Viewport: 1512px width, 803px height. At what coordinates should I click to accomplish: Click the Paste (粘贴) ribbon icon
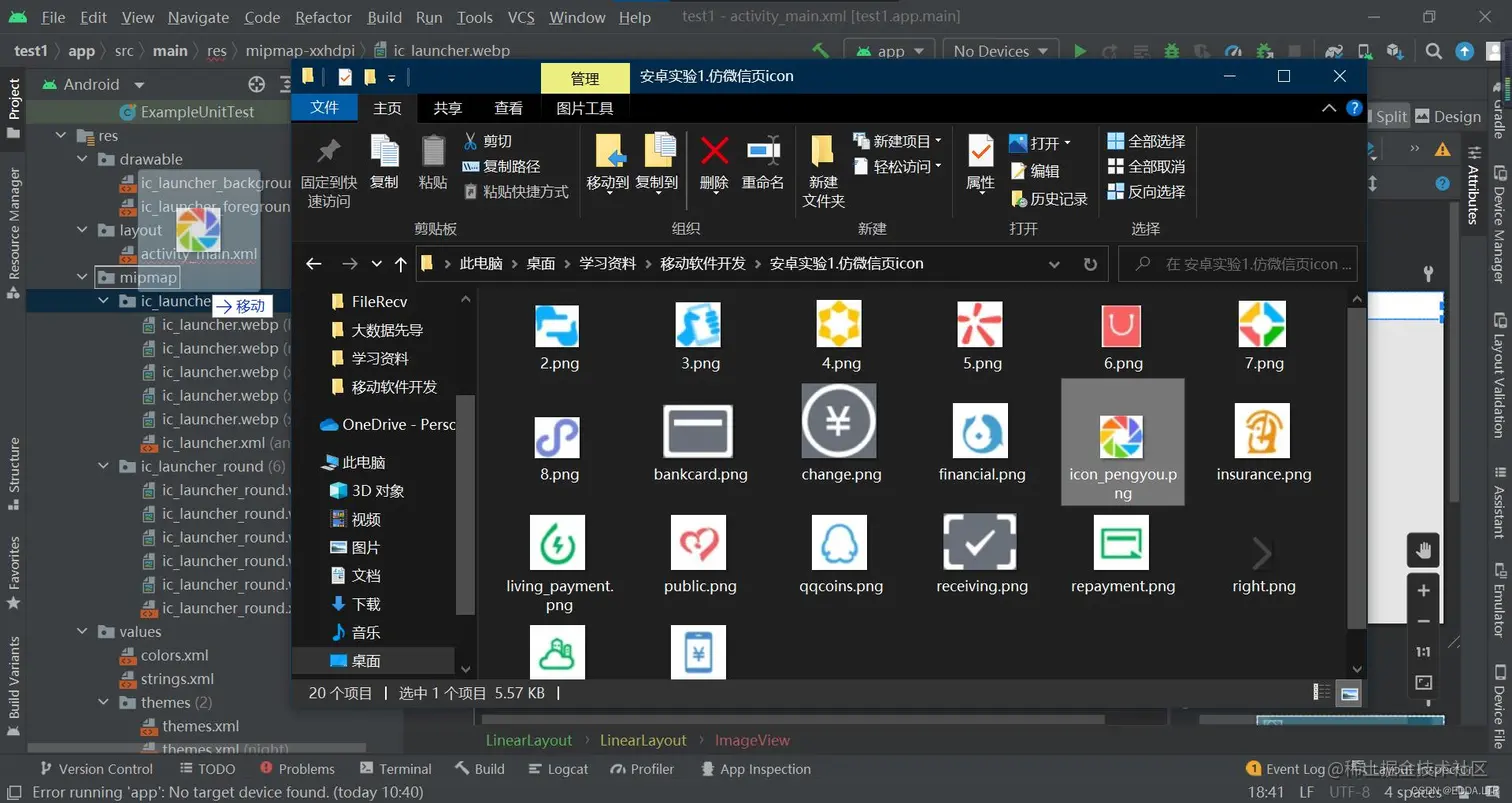(433, 151)
